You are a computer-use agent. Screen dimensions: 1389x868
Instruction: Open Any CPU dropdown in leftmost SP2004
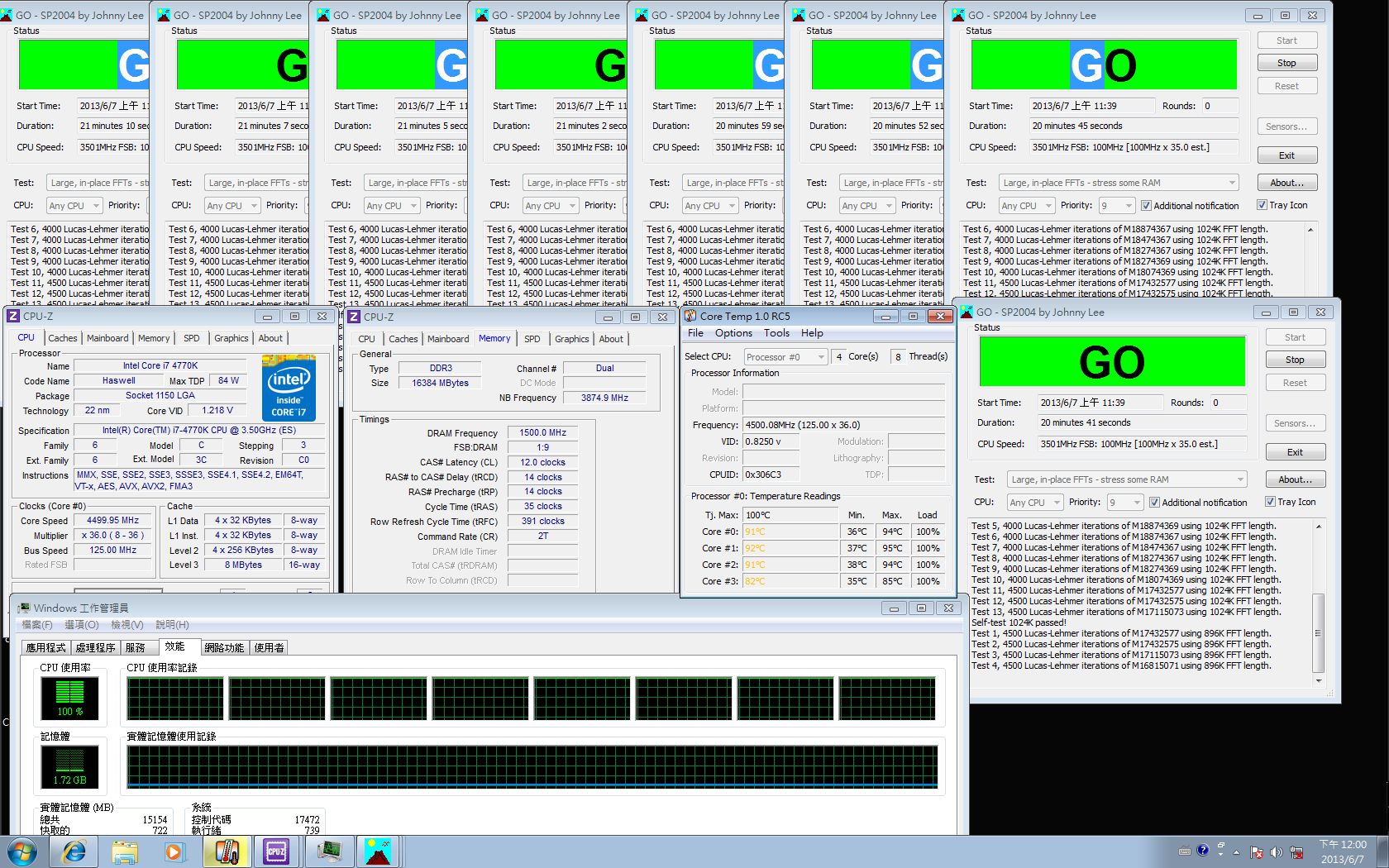(x=74, y=206)
